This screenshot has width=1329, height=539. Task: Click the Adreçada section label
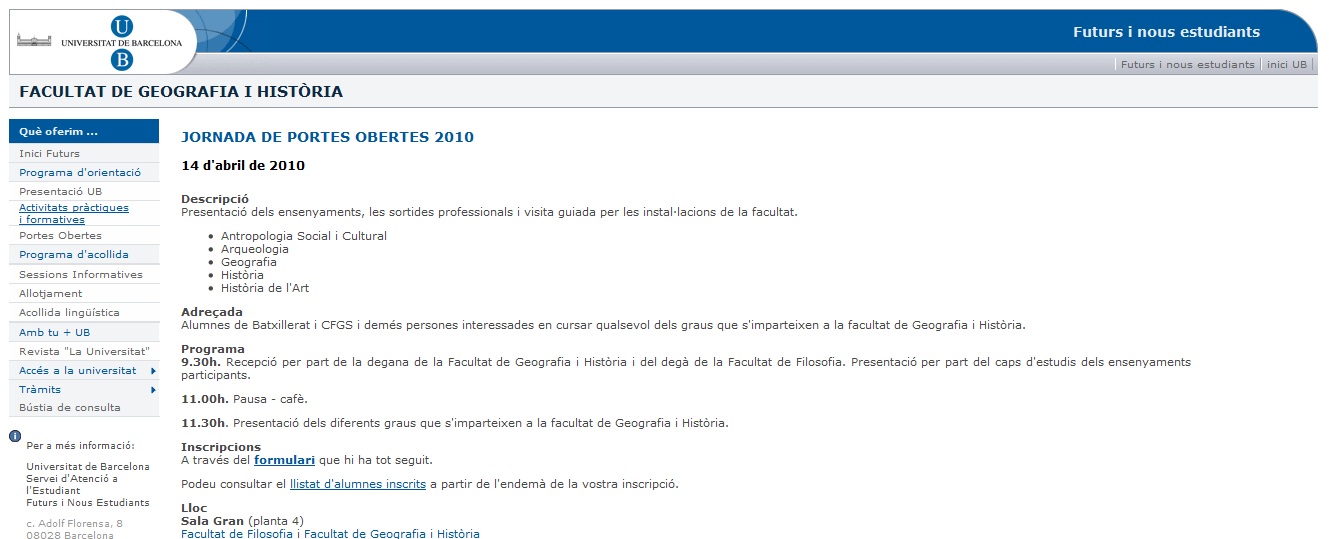click(x=212, y=312)
